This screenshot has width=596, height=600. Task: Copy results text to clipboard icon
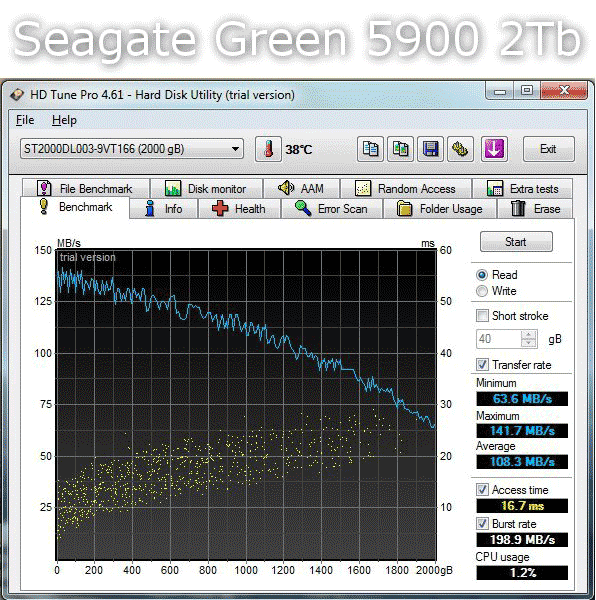pos(370,149)
